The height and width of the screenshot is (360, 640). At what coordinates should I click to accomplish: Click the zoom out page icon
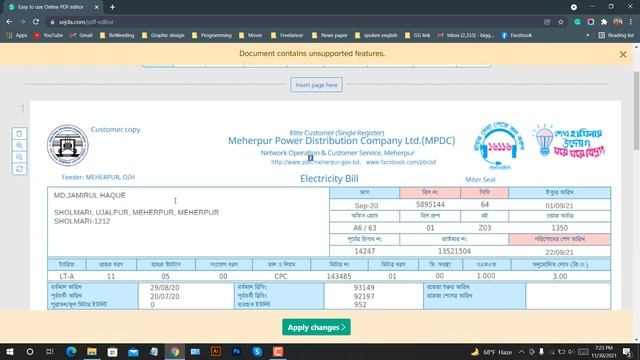pos(19,157)
